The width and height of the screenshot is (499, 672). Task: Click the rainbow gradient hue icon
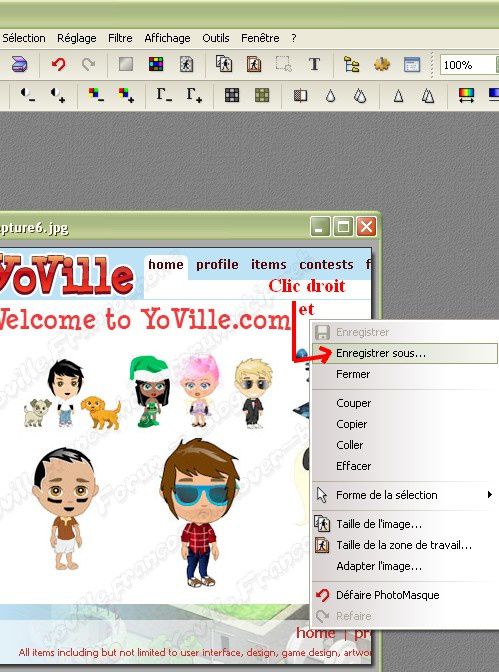[466, 95]
